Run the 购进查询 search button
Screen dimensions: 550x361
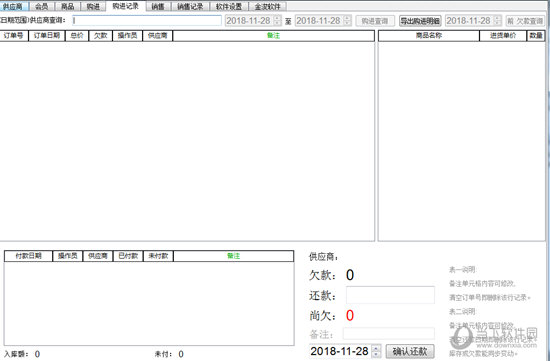[375, 21]
